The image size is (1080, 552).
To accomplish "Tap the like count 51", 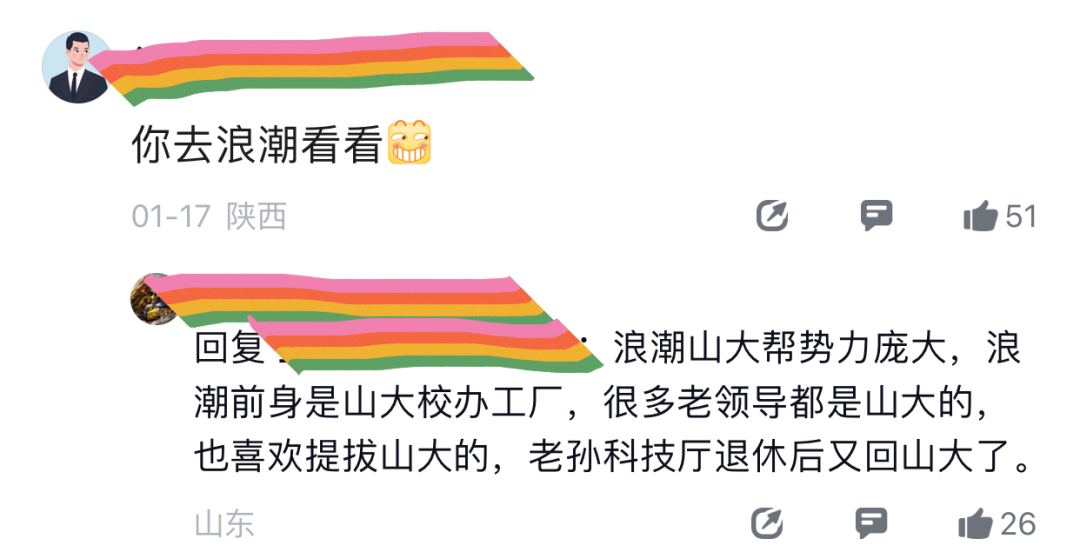I will (x=1021, y=216).
